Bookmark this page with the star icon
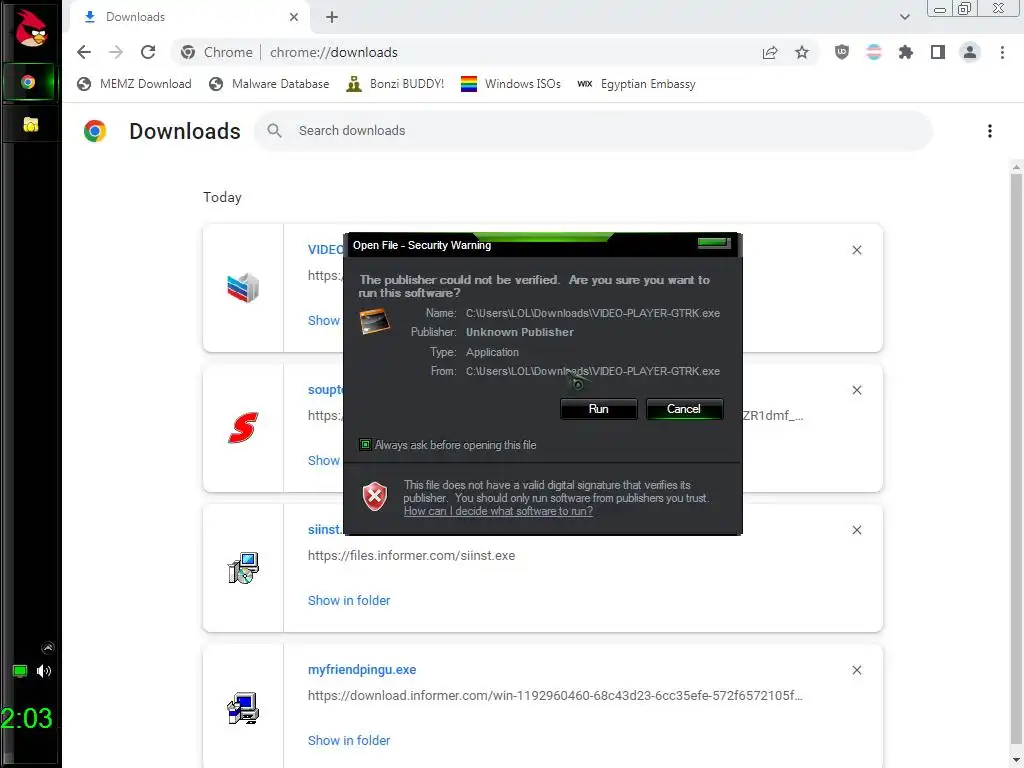This screenshot has width=1024, height=768. click(802, 52)
